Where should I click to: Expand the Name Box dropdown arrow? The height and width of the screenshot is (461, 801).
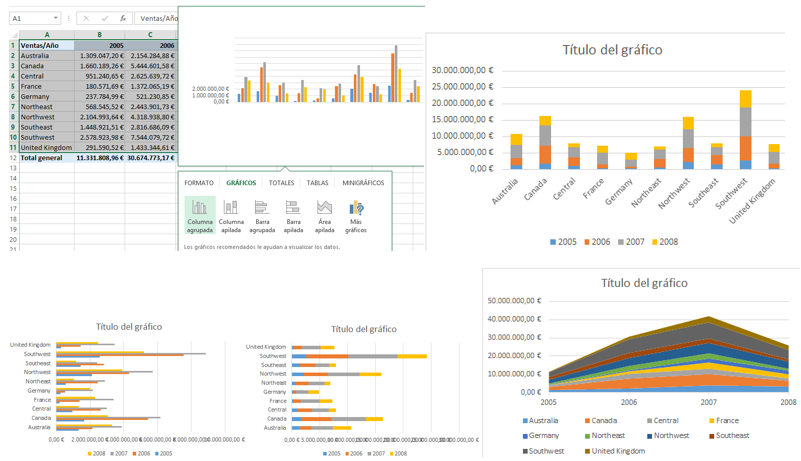point(56,18)
